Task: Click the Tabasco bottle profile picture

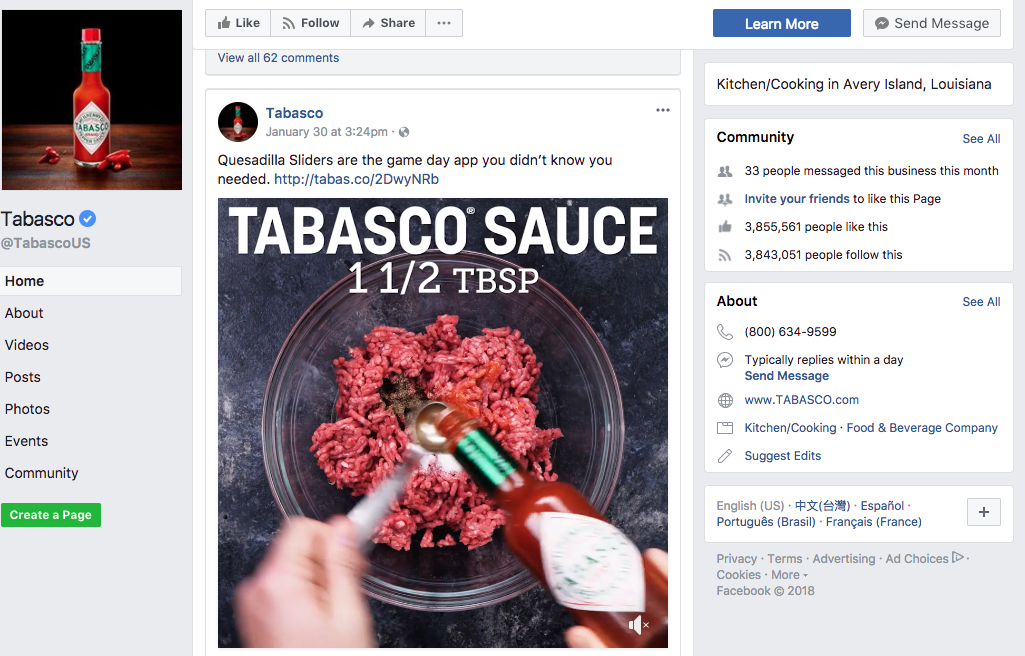Action: pyautogui.click(x=92, y=100)
